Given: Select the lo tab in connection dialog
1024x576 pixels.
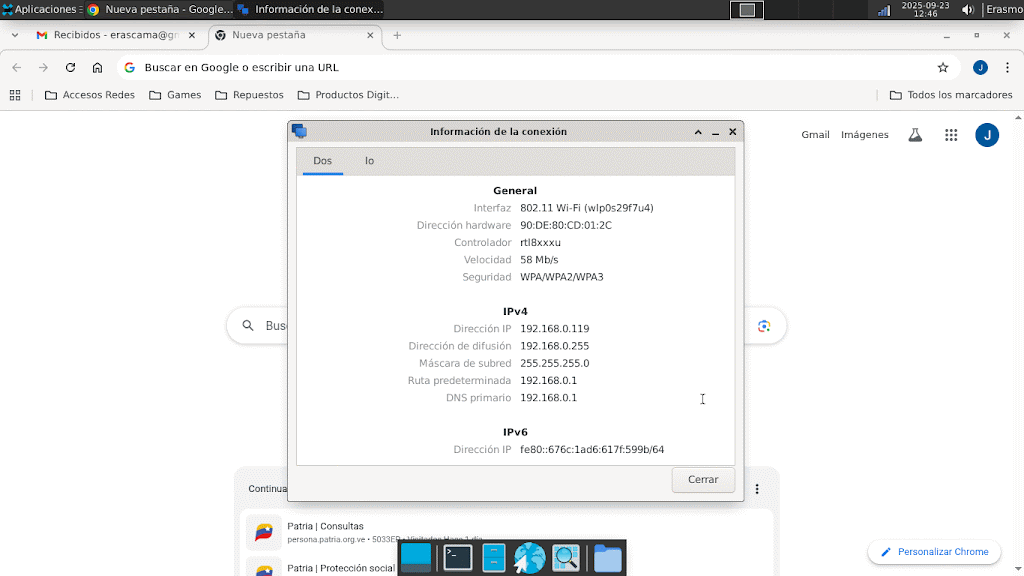Looking at the screenshot, I should coord(370,161).
